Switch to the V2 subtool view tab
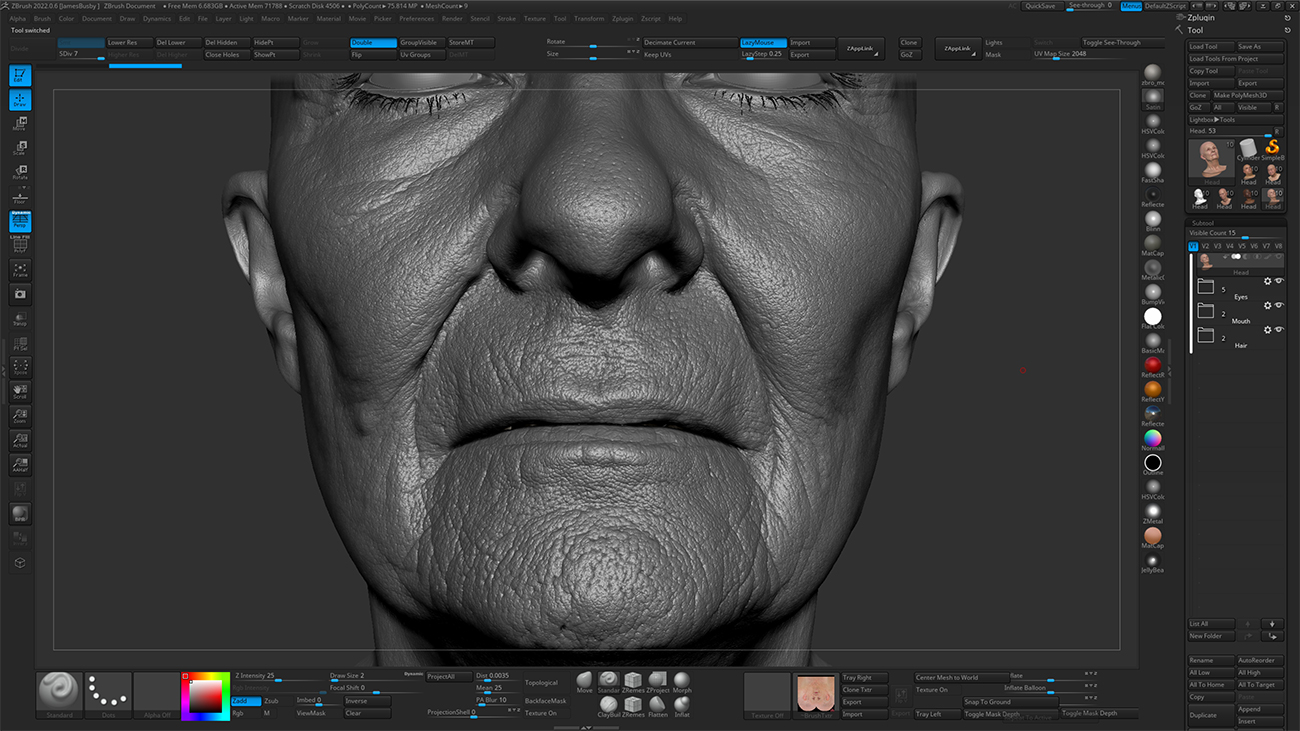The height and width of the screenshot is (731, 1300). coord(1206,246)
